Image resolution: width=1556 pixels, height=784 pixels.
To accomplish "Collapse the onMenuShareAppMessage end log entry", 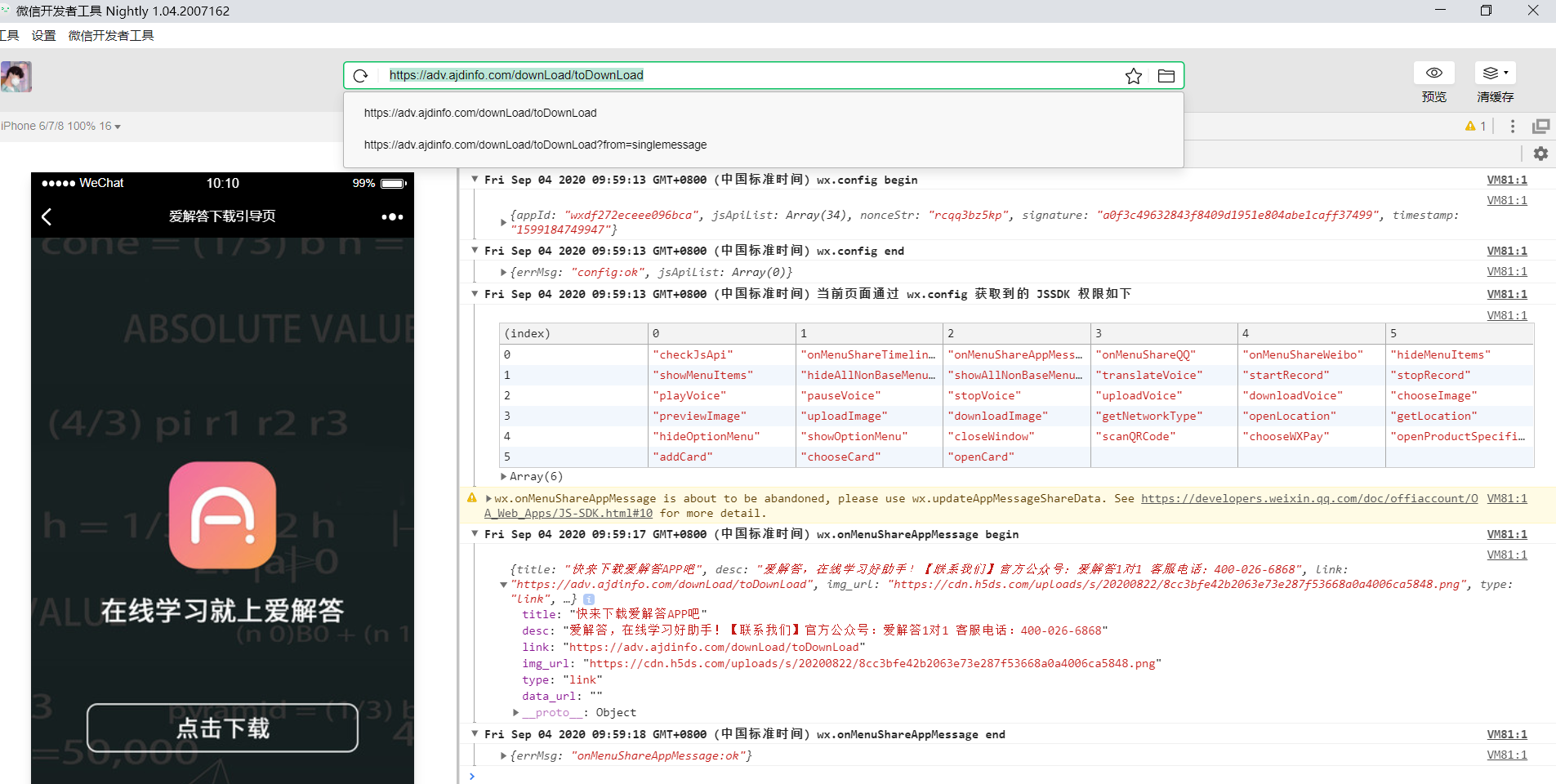I will [x=475, y=734].
